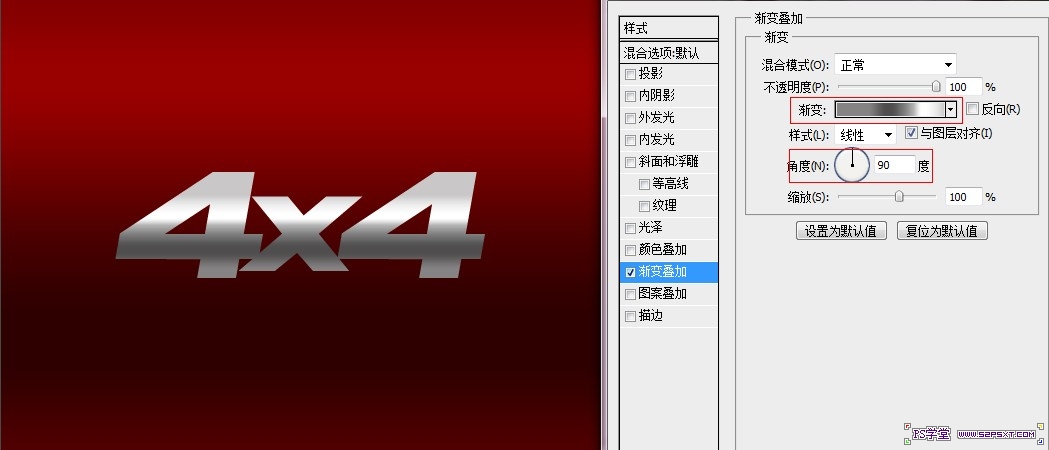This screenshot has height=450, width=1049.
Task: Click 复位为默认值 button
Action: click(x=942, y=231)
